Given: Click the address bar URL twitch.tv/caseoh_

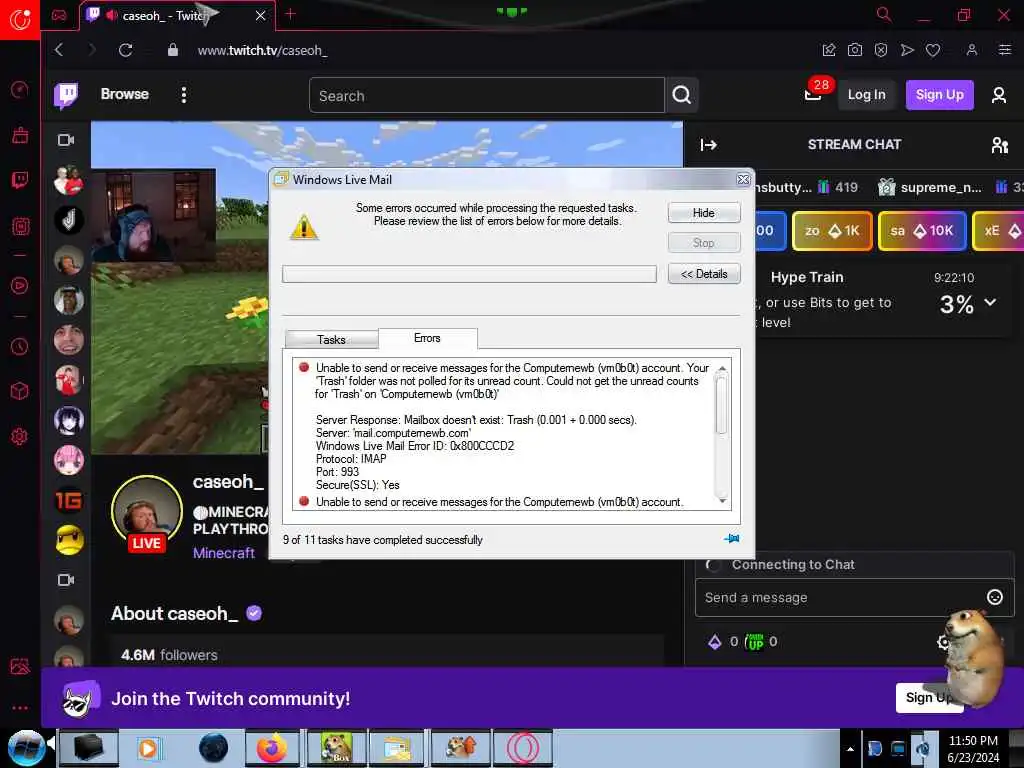Looking at the screenshot, I should point(262,50).
